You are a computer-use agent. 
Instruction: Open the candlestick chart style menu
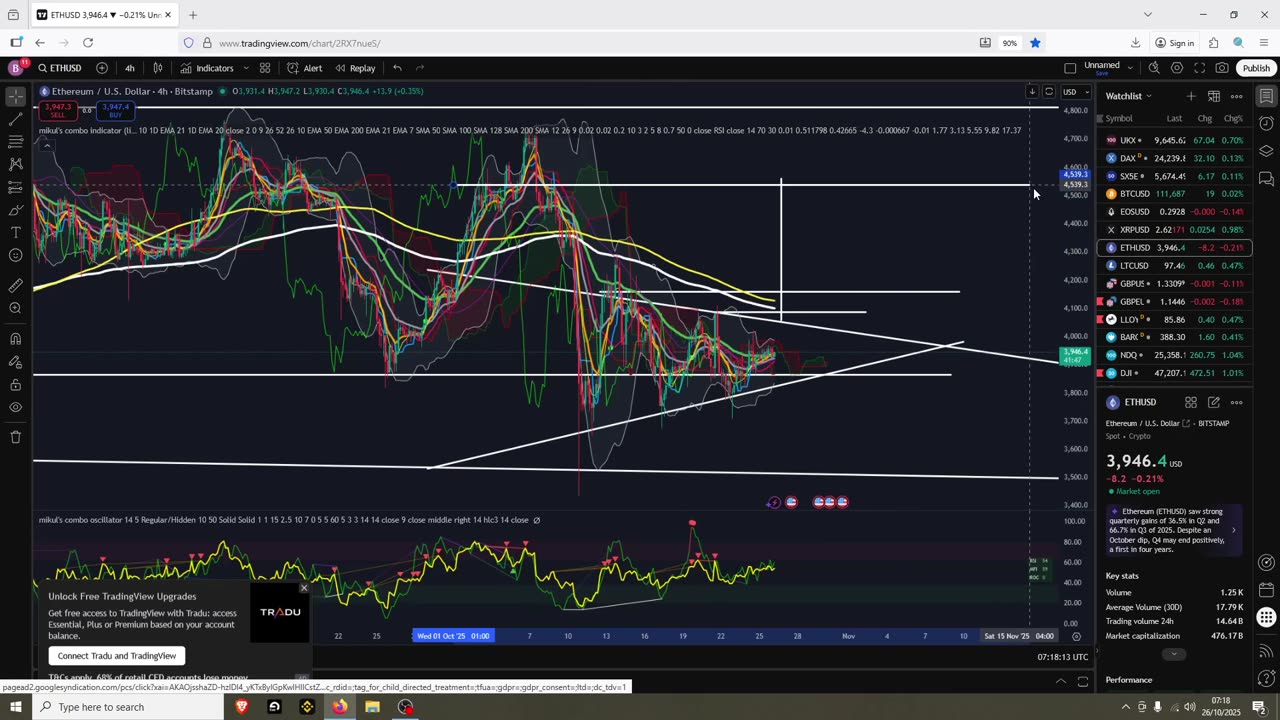[x=157, y=68]
